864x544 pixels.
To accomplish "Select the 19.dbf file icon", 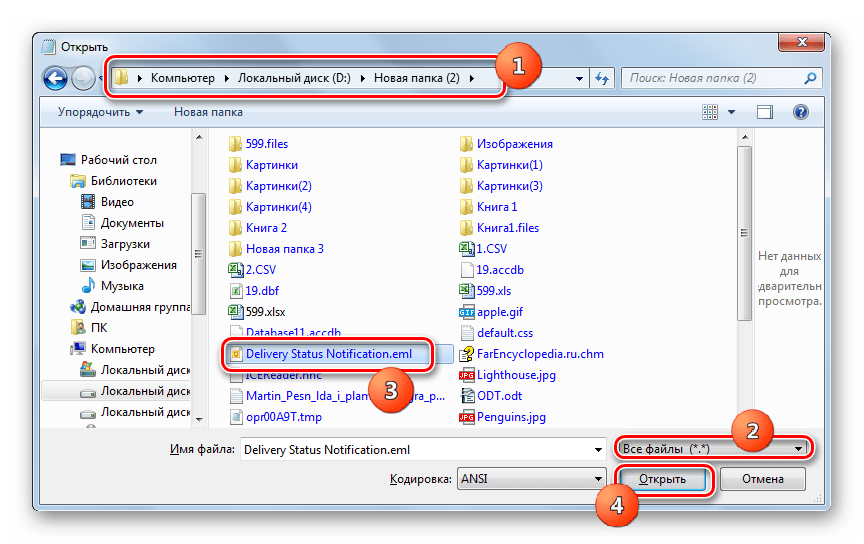I will [236, 290].
